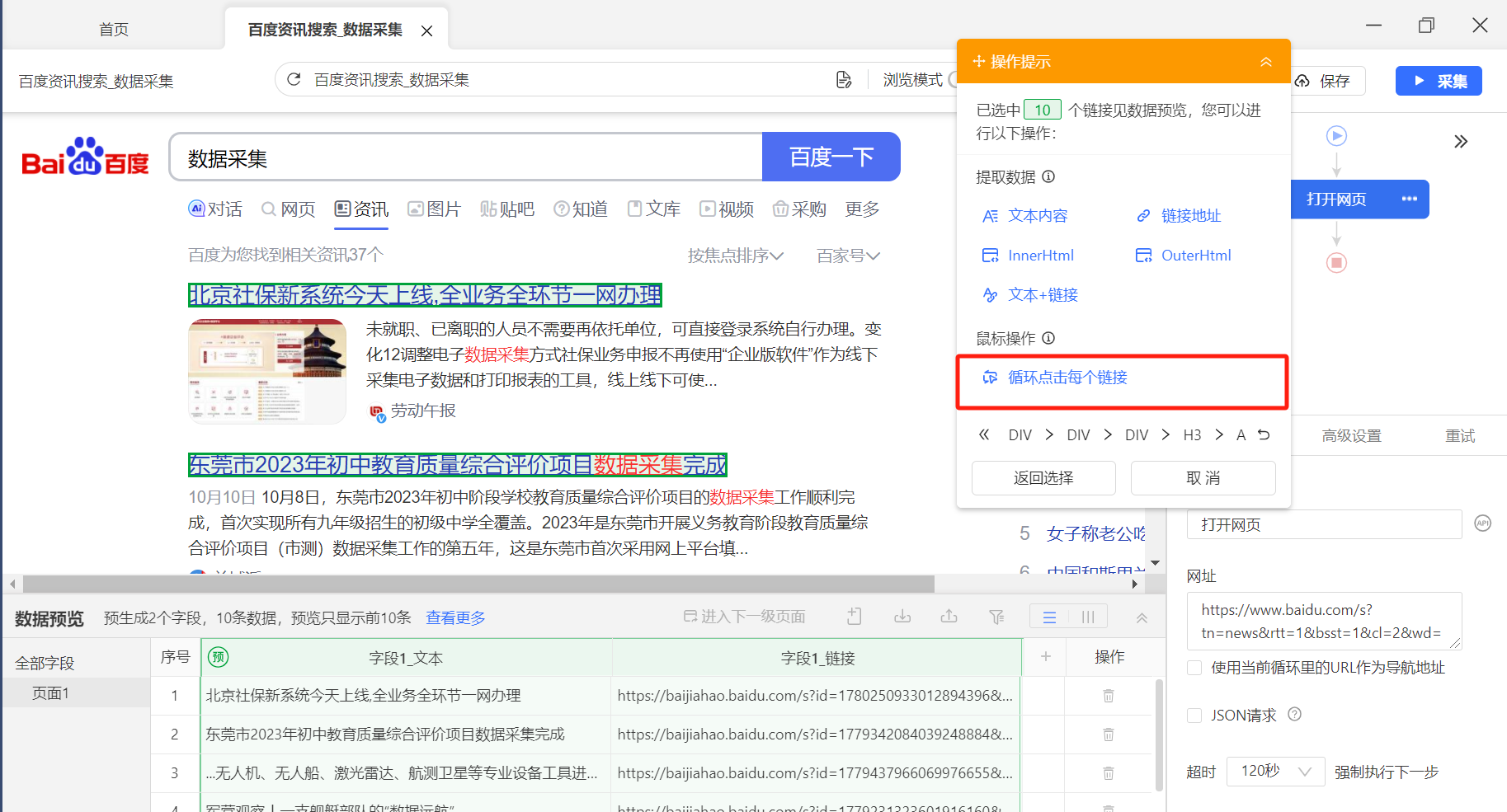This screenshot has width=1507, height=812.
Task: Click the info icon next to 鼠标操作
Action: [1048, 338]
